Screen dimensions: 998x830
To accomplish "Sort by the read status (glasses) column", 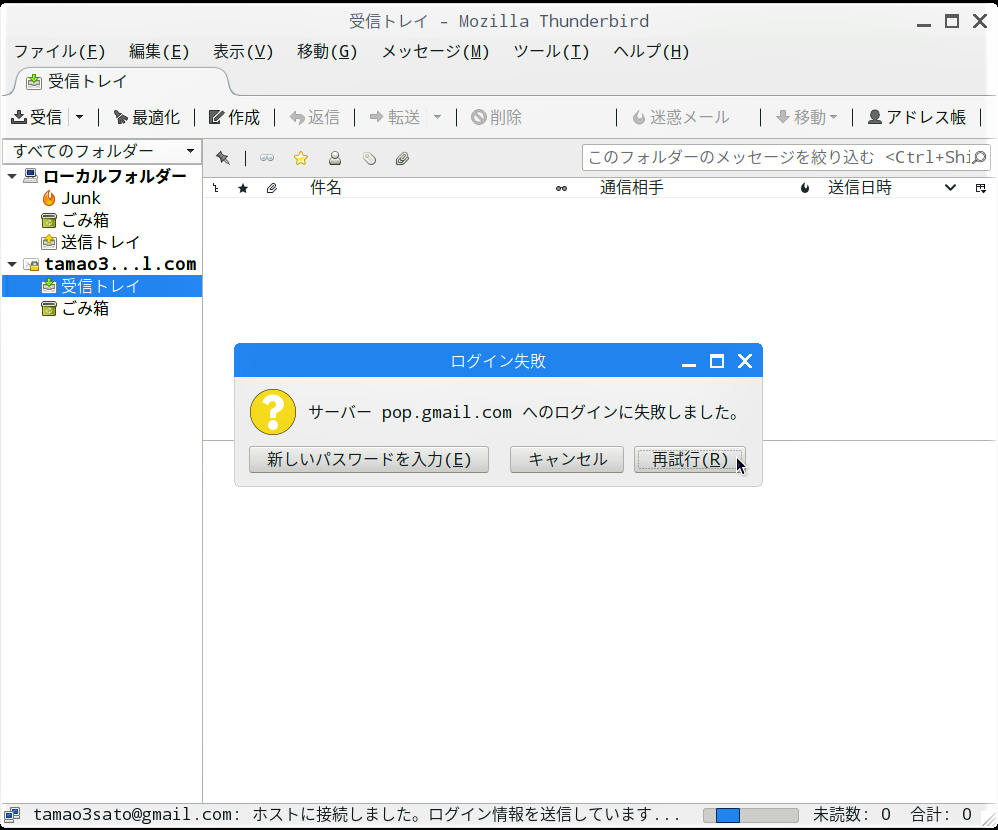I will (561, 188).
